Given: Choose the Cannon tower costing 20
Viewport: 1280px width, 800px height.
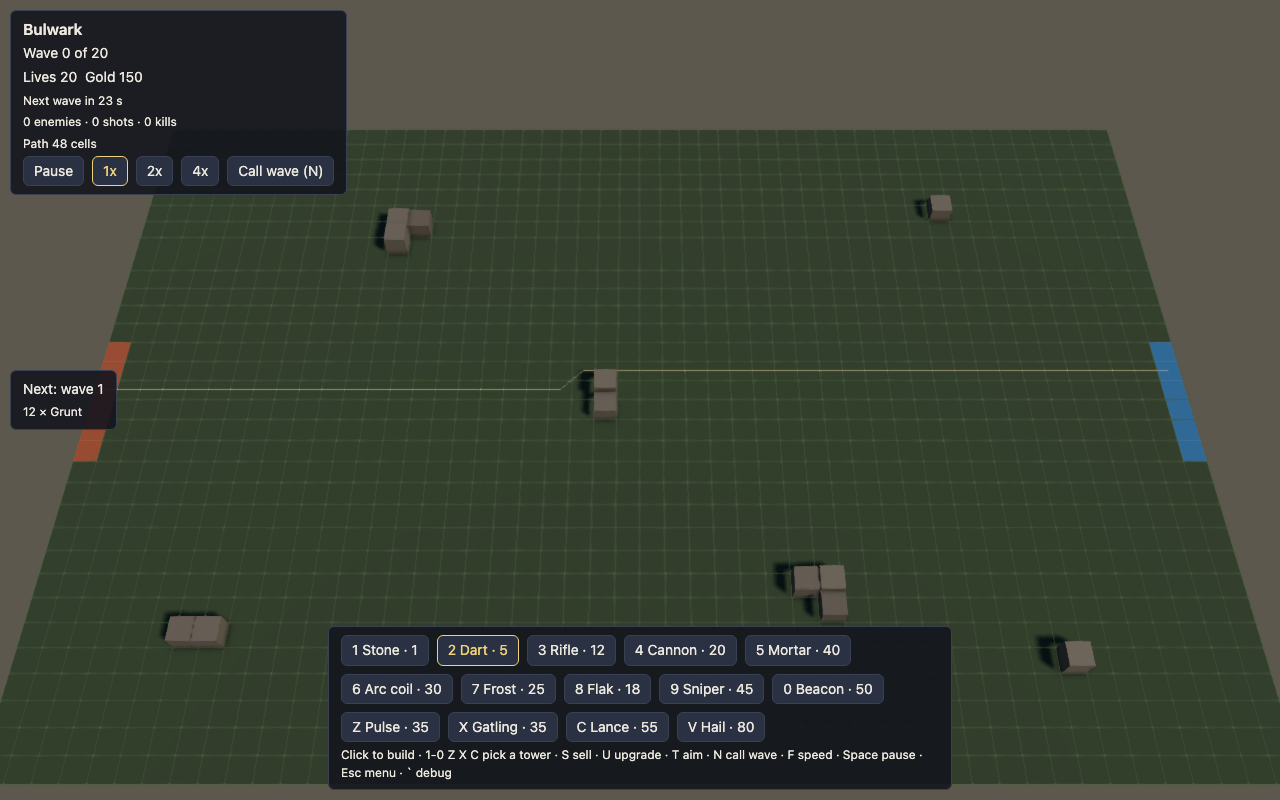Looking at the screenshot, I should pos(680,650).
